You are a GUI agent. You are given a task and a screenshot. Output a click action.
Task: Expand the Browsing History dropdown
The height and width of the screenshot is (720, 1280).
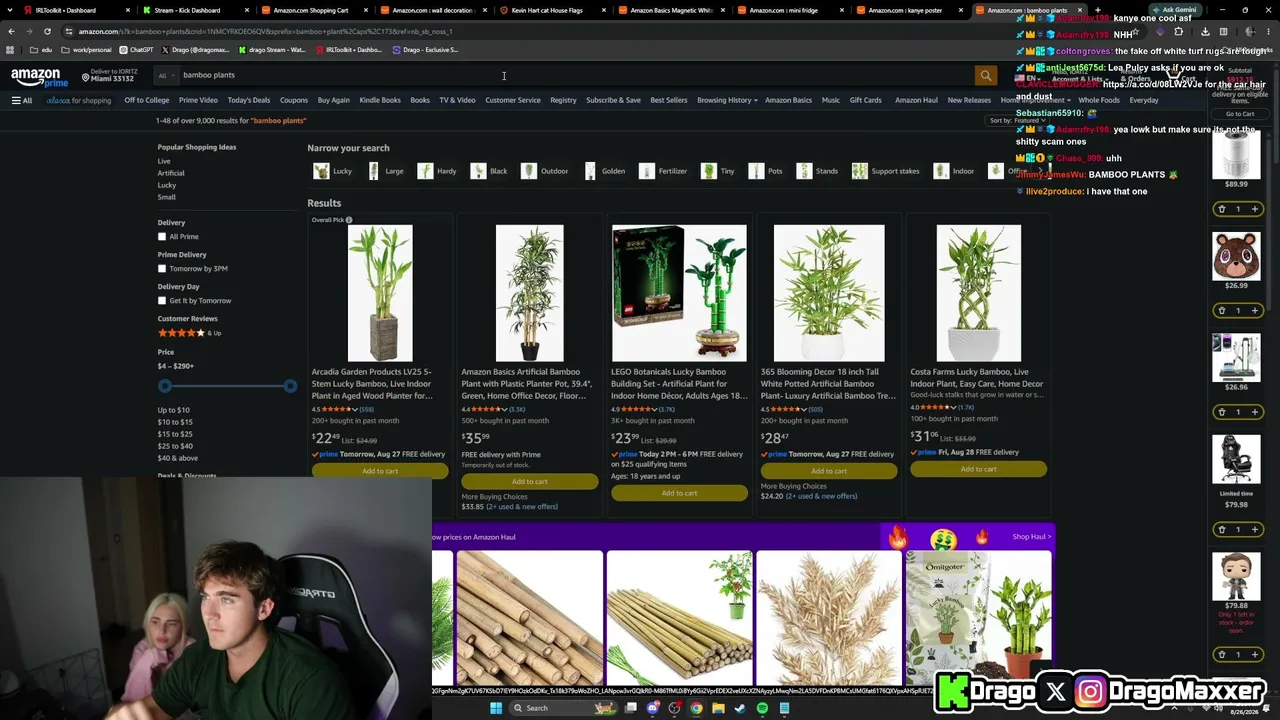pos(727,100)
